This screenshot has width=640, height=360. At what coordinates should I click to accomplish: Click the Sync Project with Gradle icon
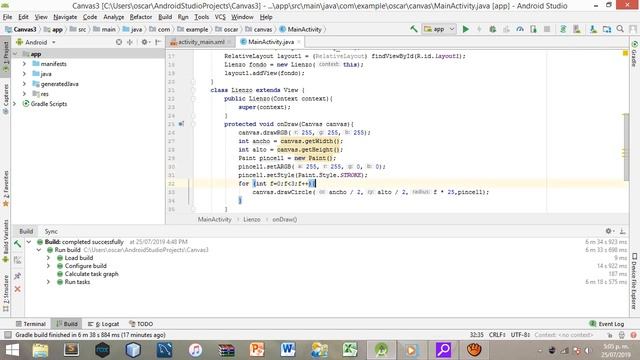[x=563, y=29]
